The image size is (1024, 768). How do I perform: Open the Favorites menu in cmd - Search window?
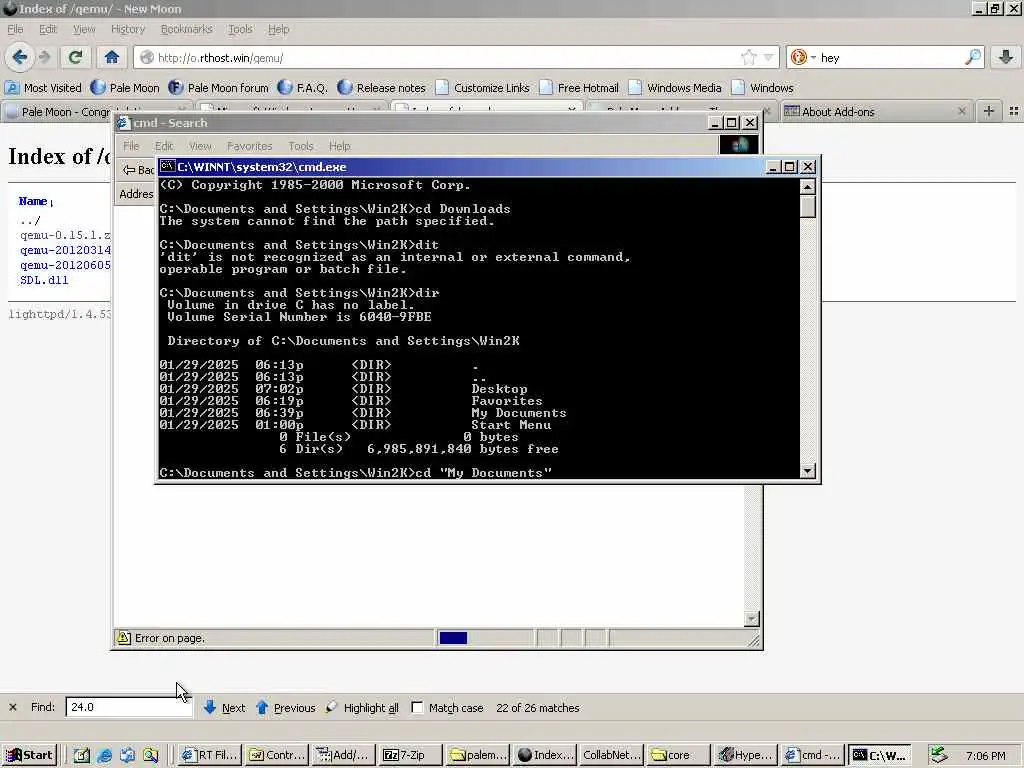click(249, 146)
